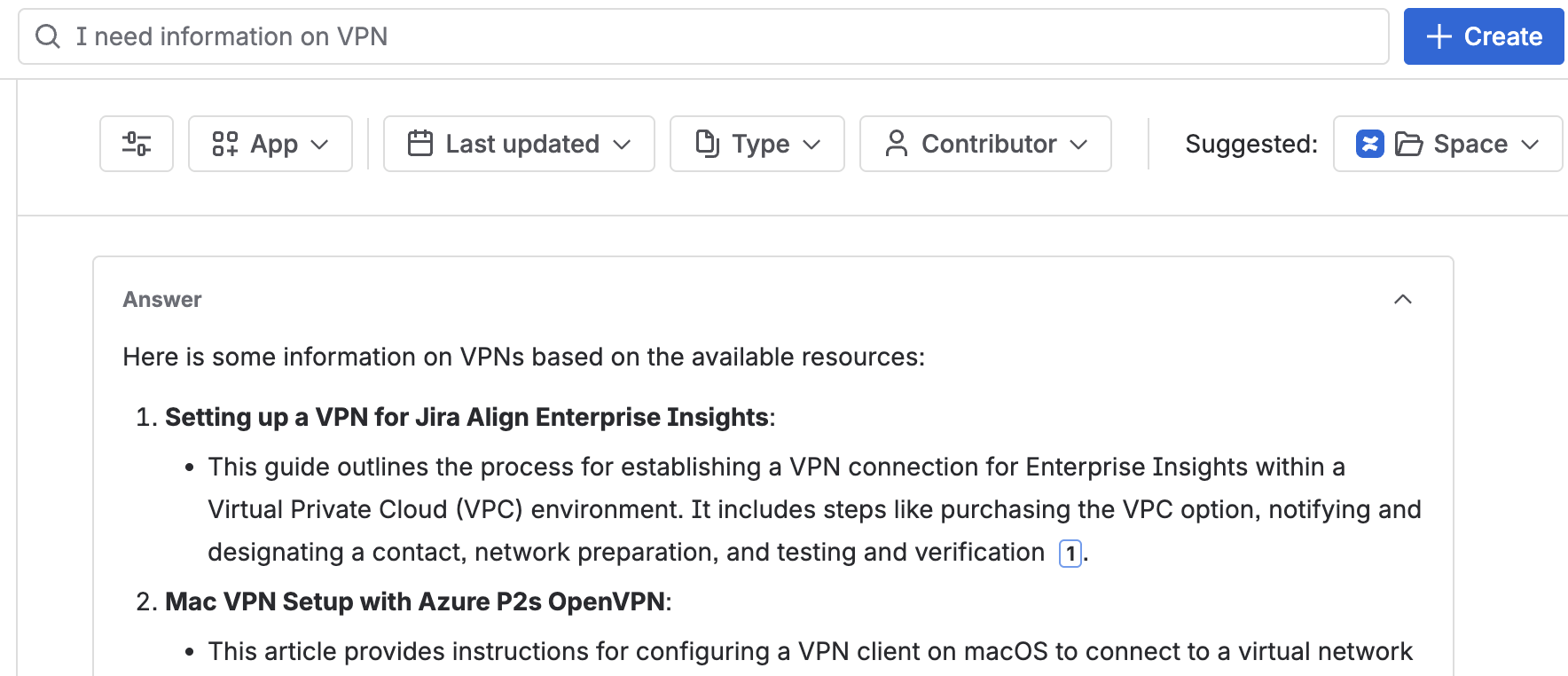Click the Contributor filter chip
Viewport: 1568px width, 676px height.
[984, 144]
